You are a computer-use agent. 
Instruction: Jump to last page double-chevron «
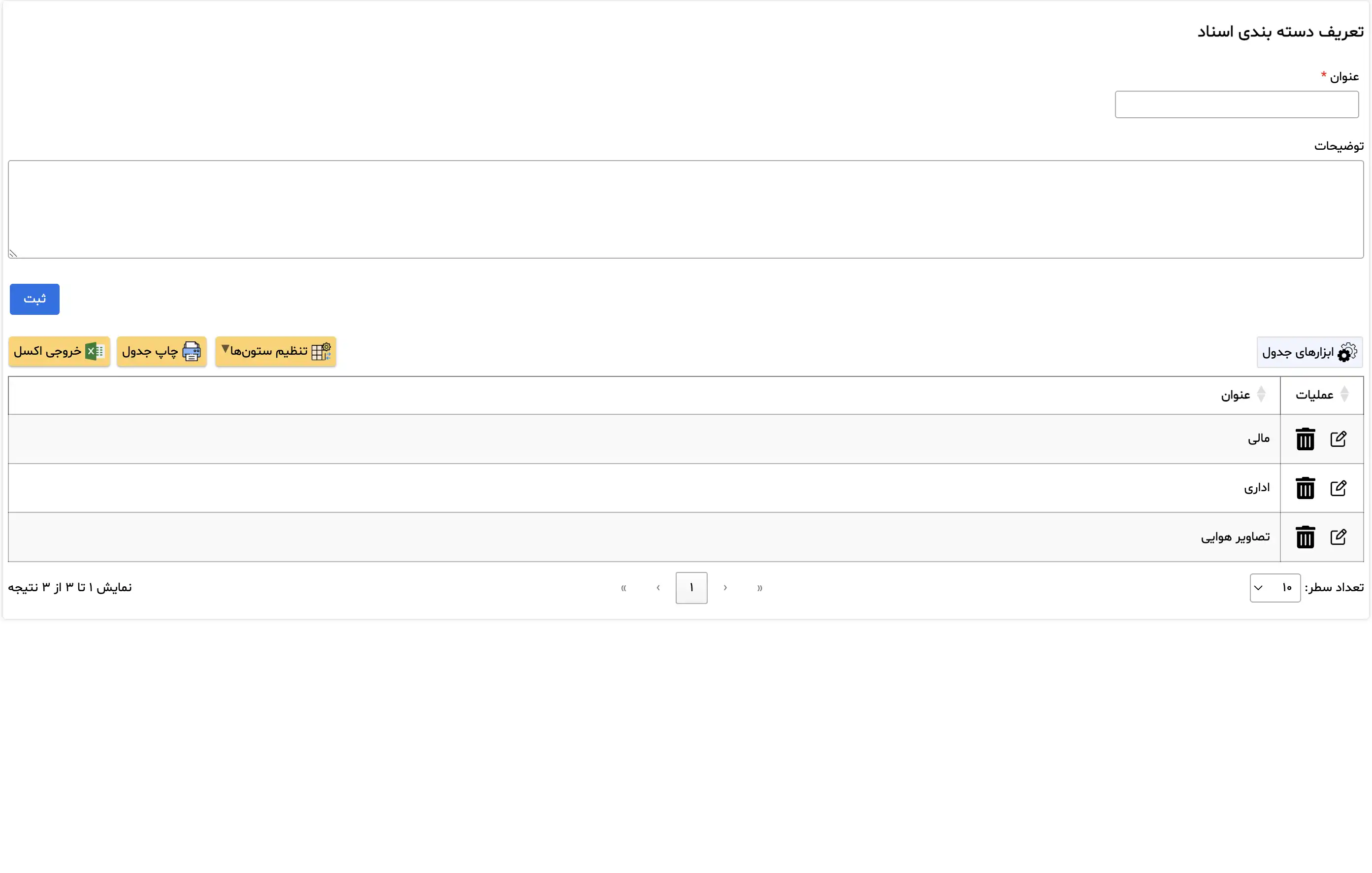point(624,588)
